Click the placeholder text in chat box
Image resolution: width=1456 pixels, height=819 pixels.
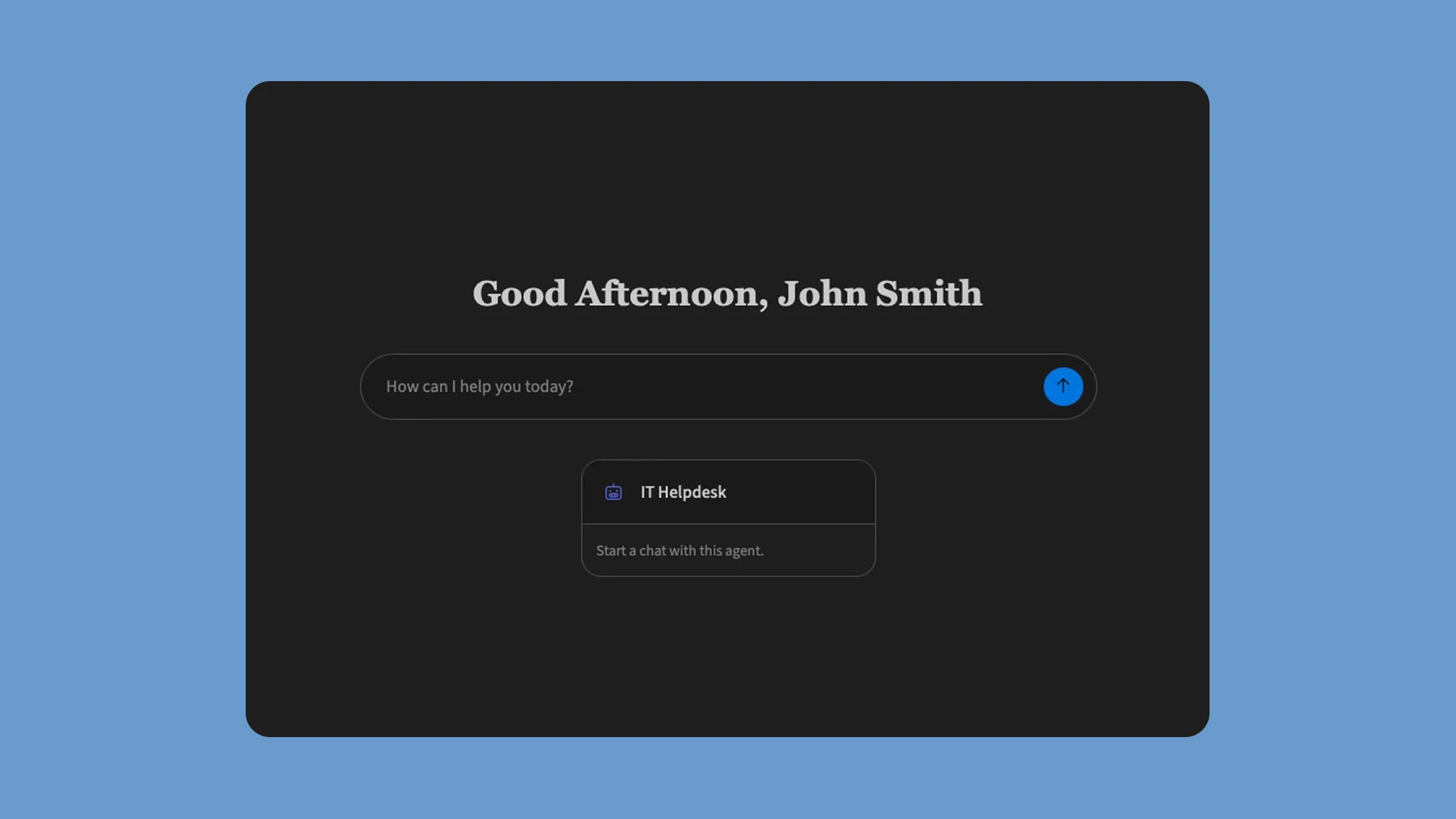(479, 387)
